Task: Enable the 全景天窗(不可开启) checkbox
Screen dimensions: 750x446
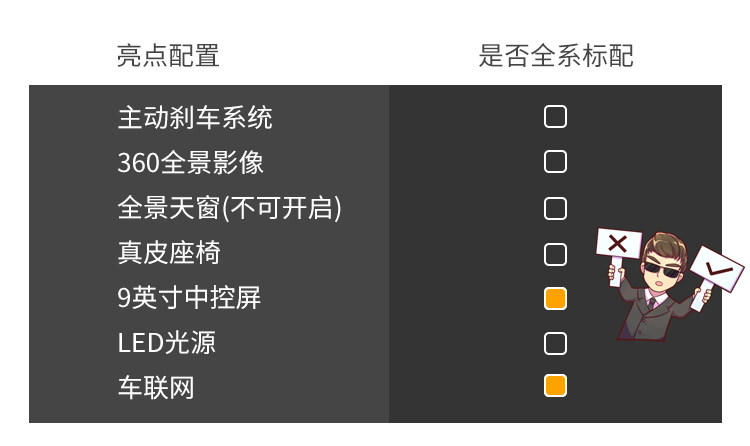Action: (x=555, y=208)
